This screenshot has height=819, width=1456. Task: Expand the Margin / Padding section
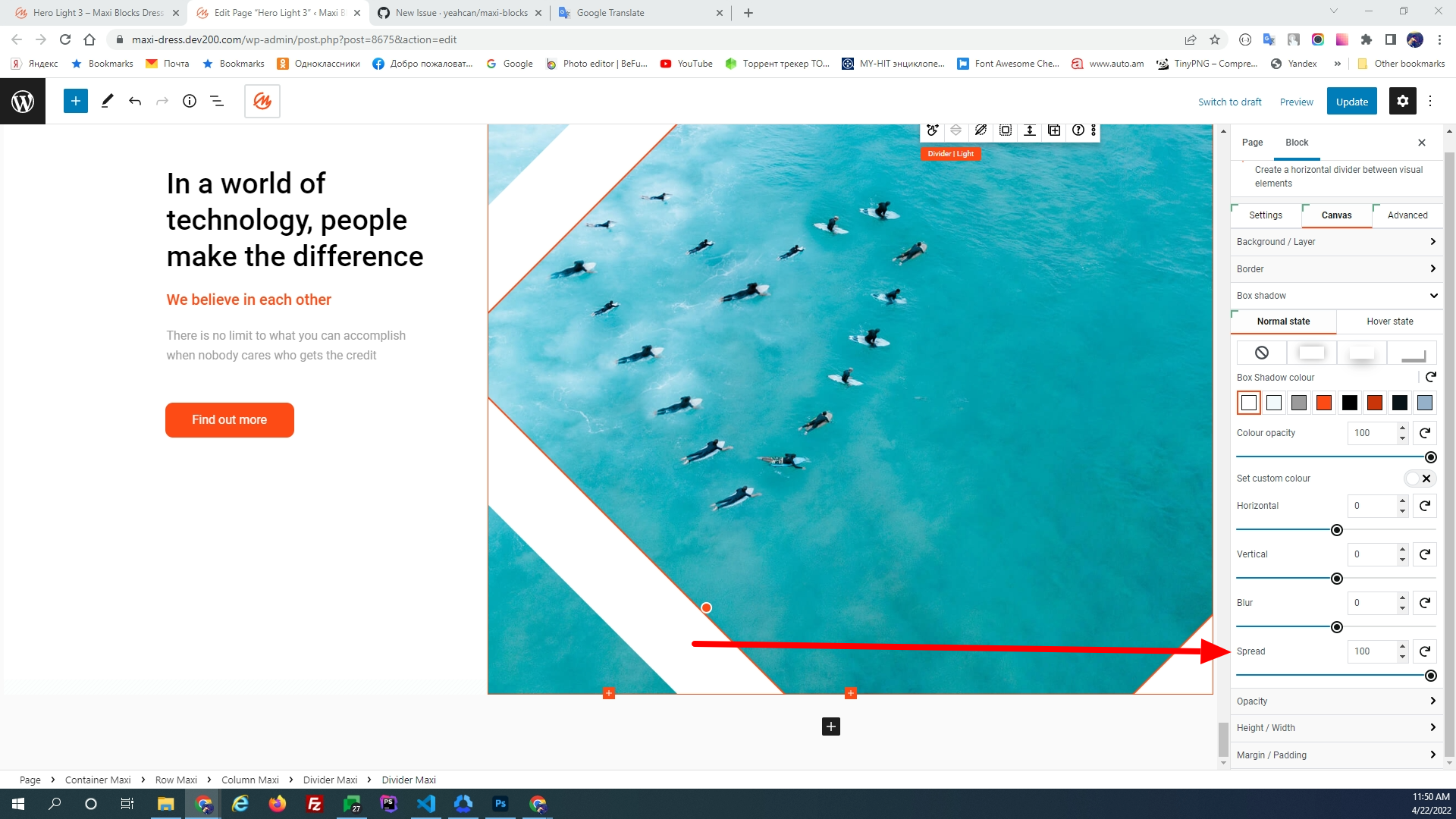tap(1336, 755)
